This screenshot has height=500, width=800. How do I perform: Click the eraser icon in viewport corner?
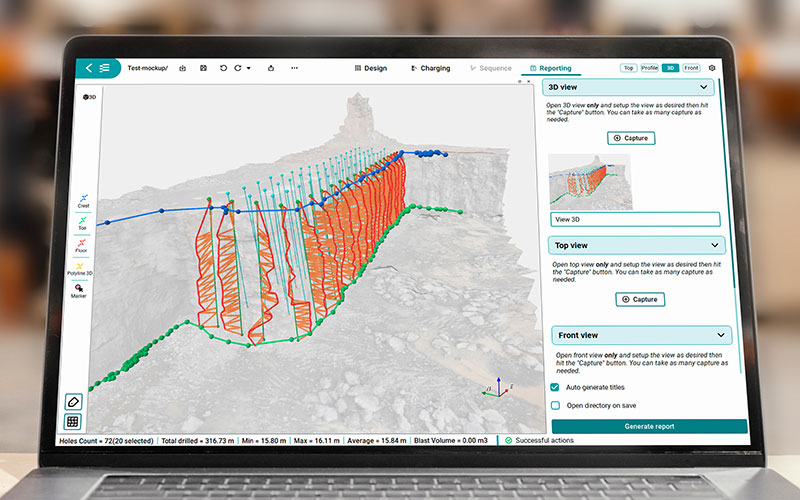[73, 402]
